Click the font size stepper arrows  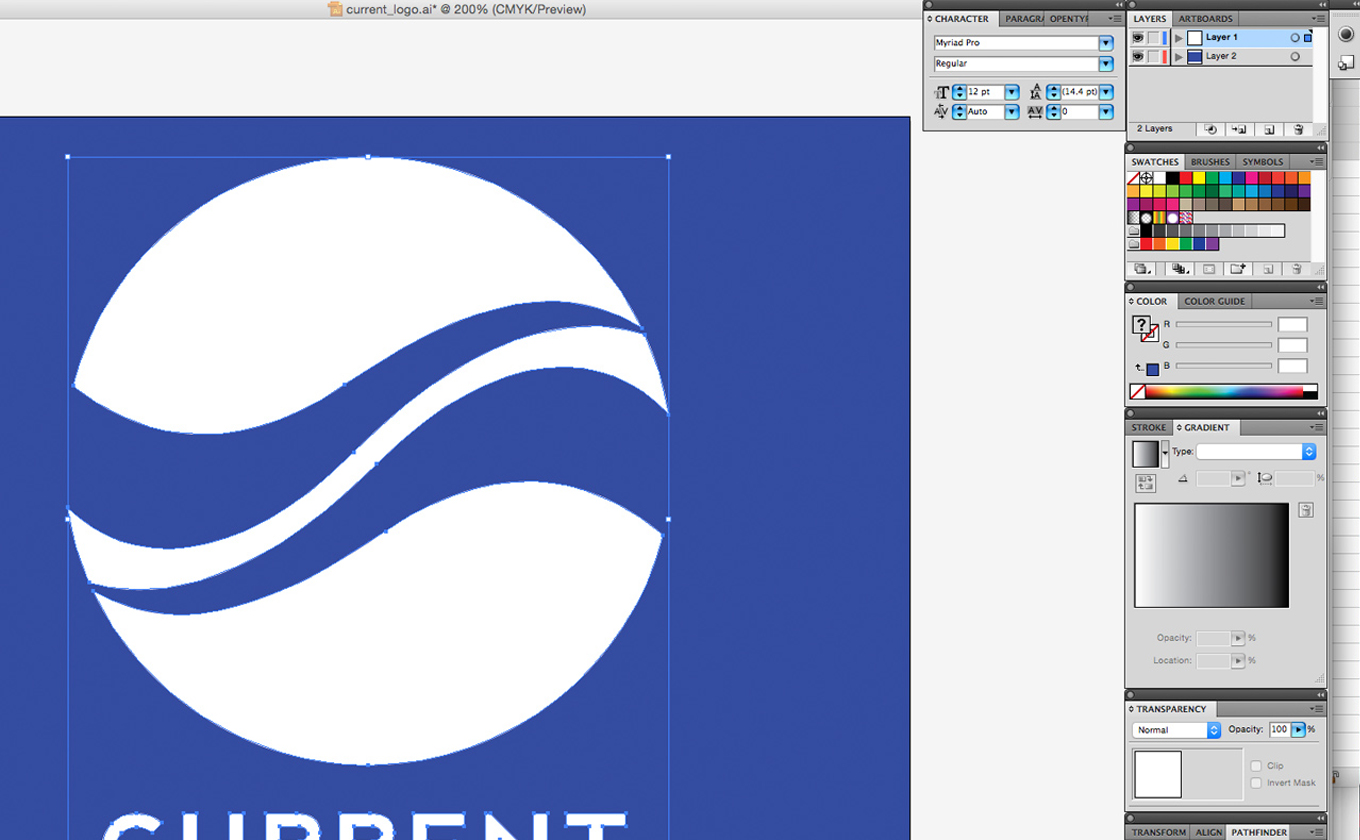[x=959, y=92]
